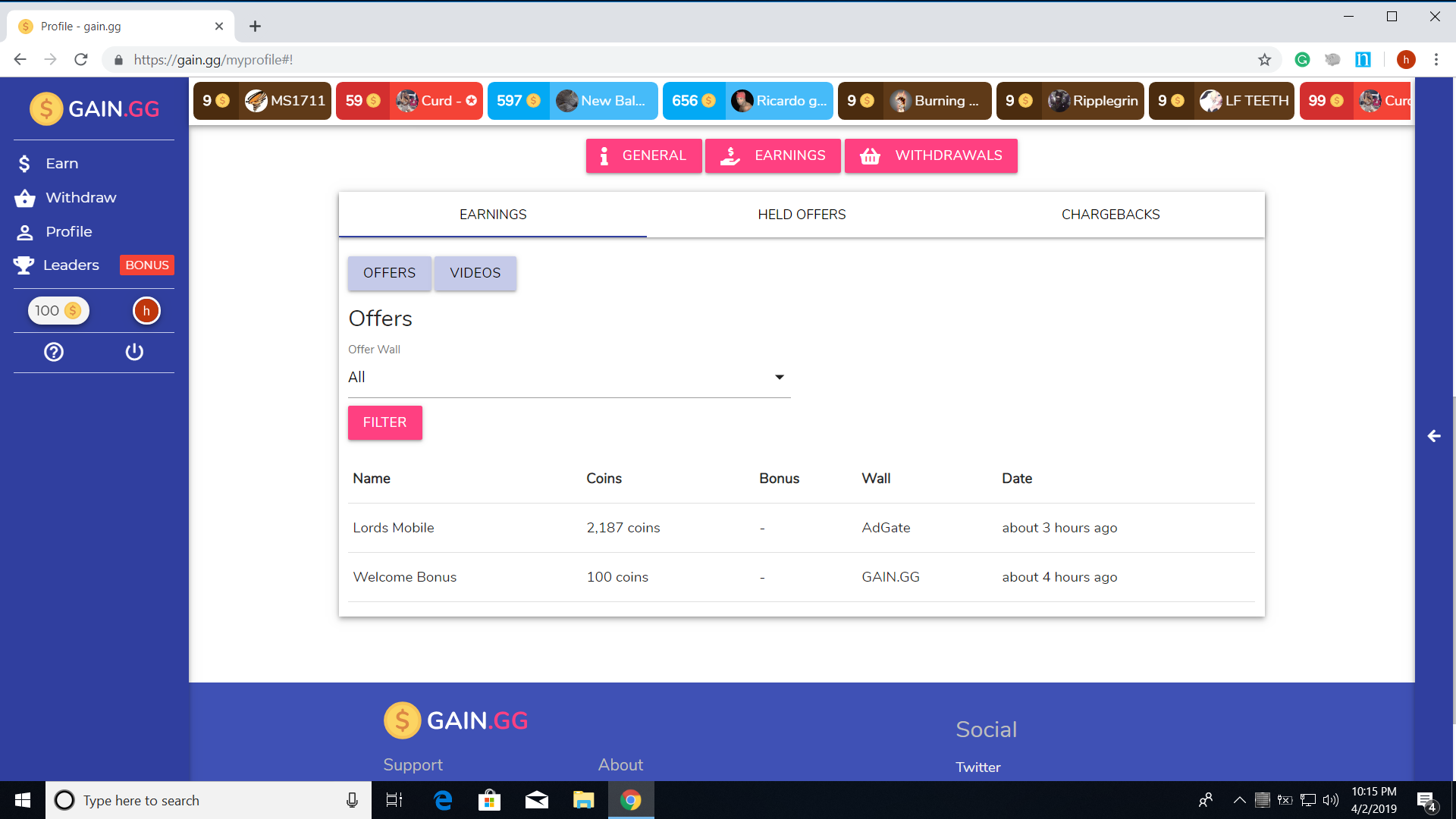The width and height of the screenshot is (1456, 819).
Task: Click the help question mark icon
Action: [54, 352]
